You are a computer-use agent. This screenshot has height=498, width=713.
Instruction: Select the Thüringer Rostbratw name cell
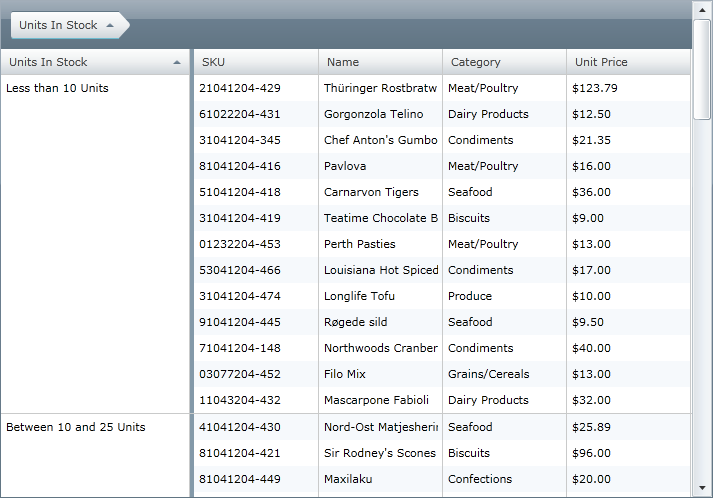pos(380,88)
